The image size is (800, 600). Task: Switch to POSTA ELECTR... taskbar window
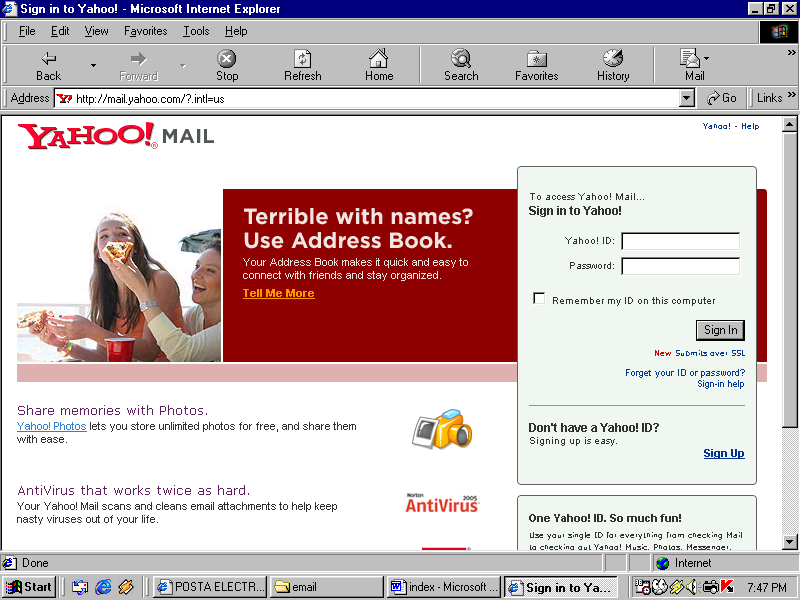click(x=210, y=587)
